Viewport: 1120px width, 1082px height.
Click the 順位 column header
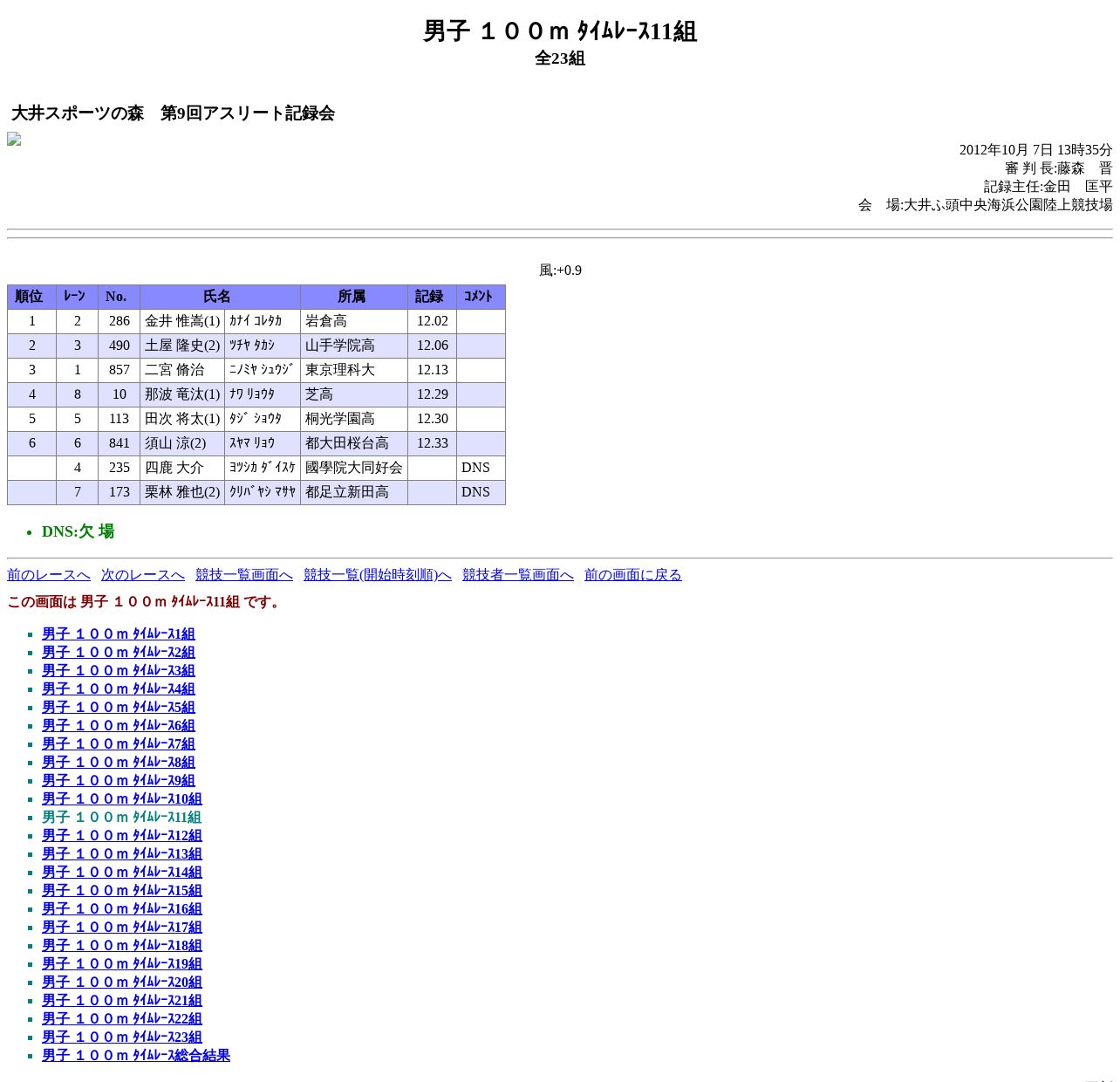tap(31, 297)
